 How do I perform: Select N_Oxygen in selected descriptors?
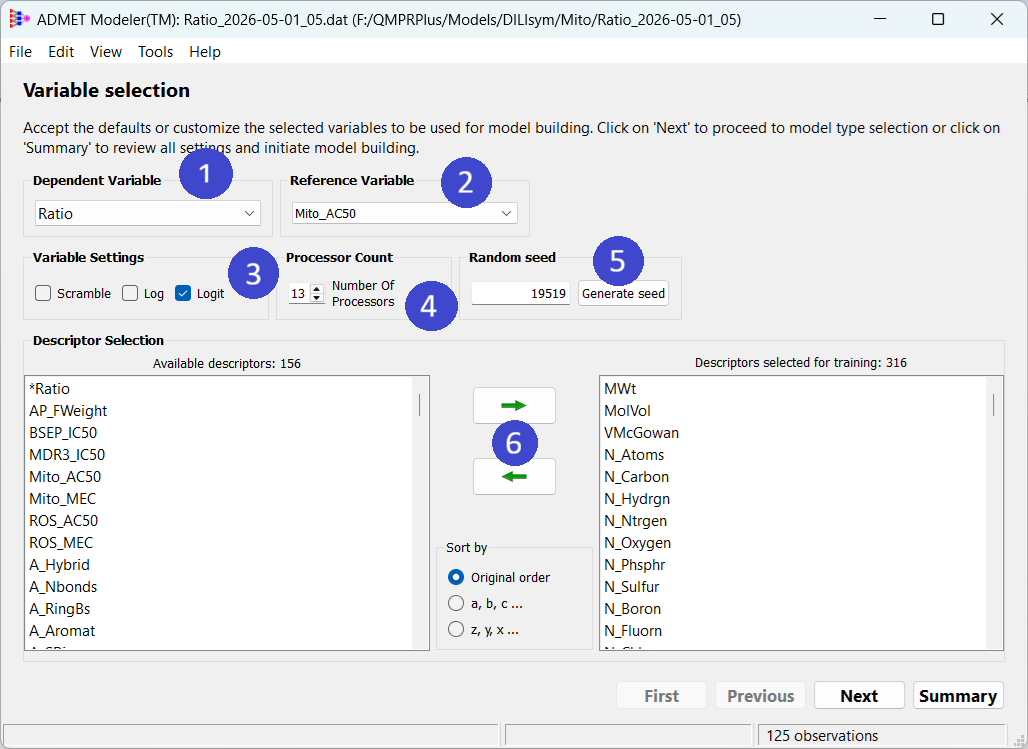637,543
